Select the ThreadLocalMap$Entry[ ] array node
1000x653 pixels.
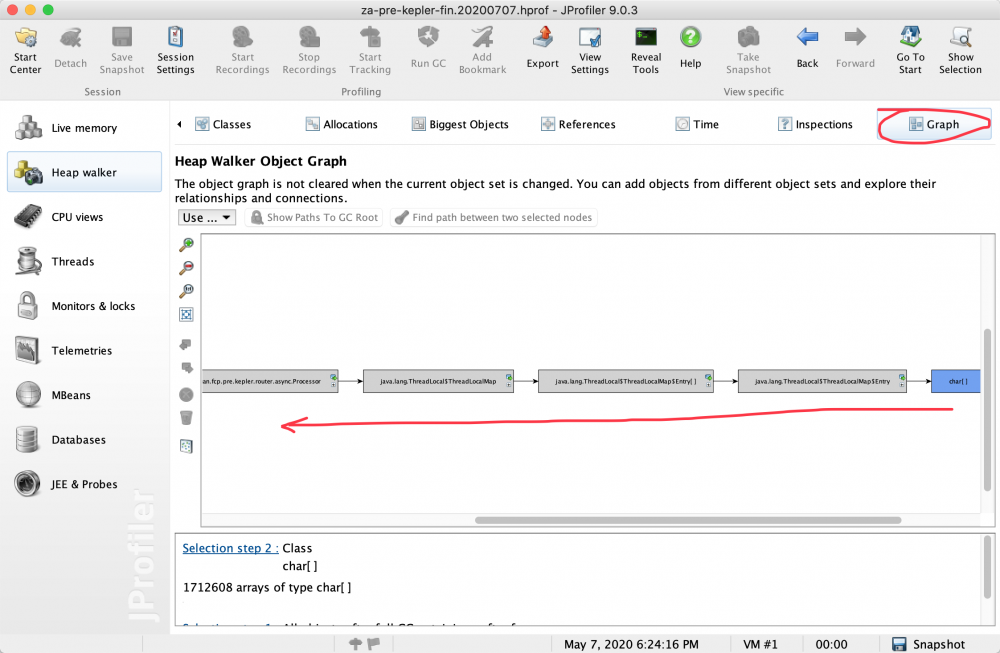click(626, 381)
